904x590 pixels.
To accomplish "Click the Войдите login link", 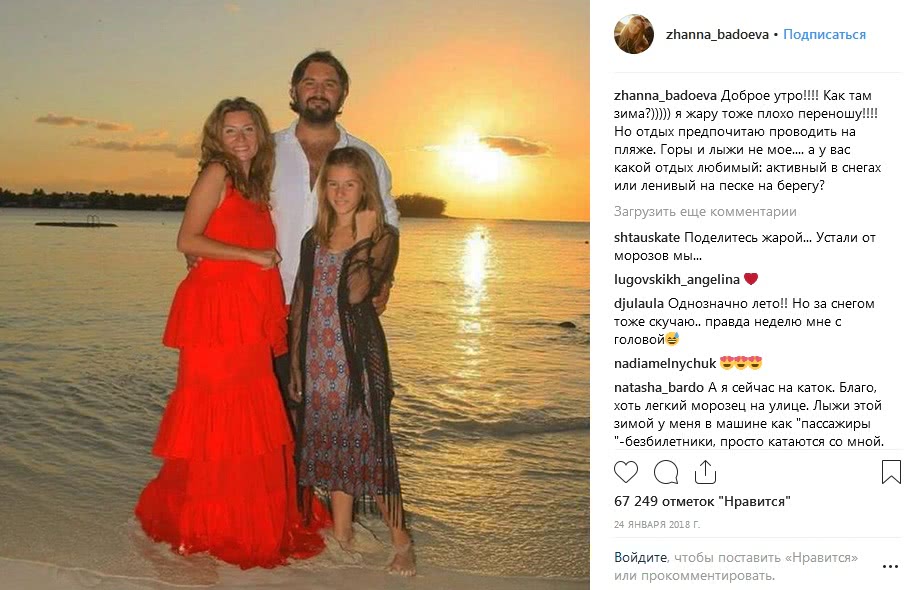I will point(640,558).
